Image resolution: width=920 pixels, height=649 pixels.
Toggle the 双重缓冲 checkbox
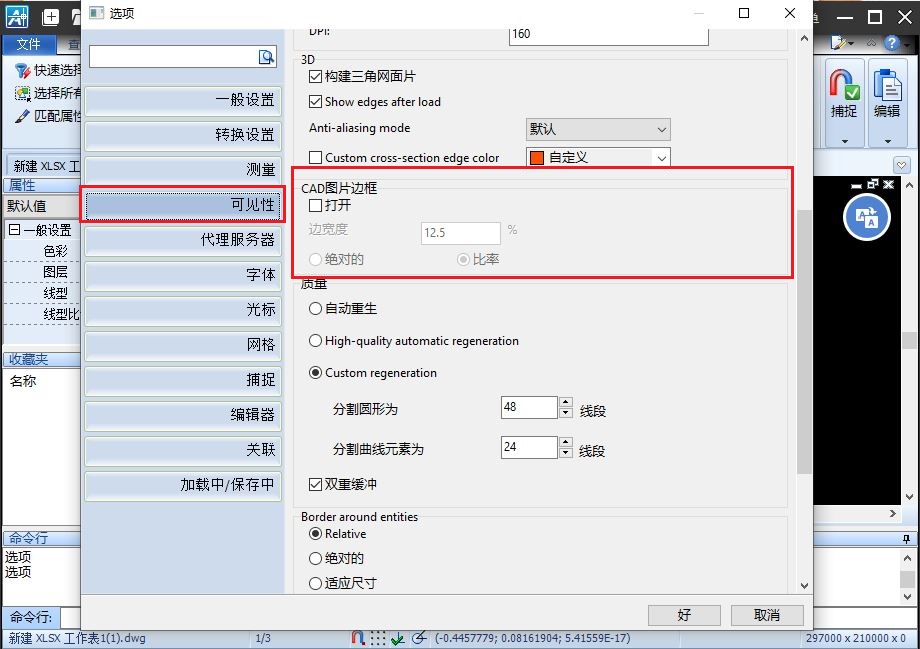point(315,484)
